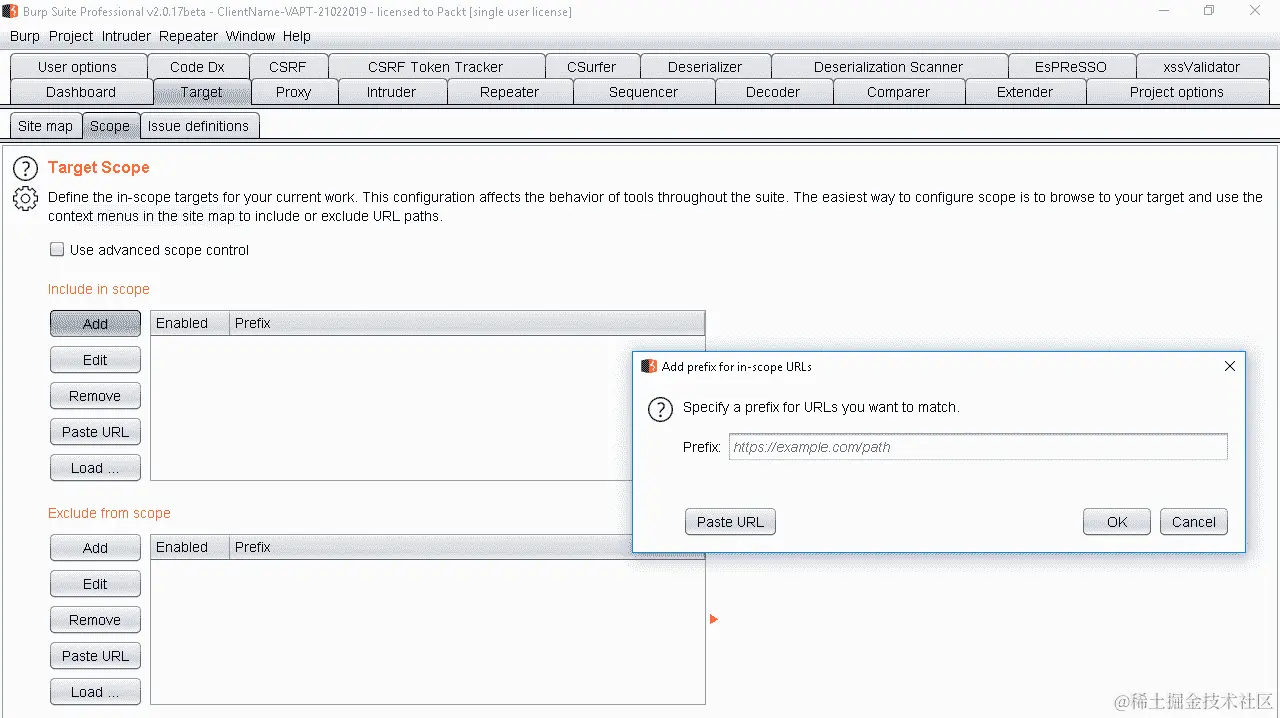Click Remove under Include in scope
1280x718 pixels.
point(95,396)
